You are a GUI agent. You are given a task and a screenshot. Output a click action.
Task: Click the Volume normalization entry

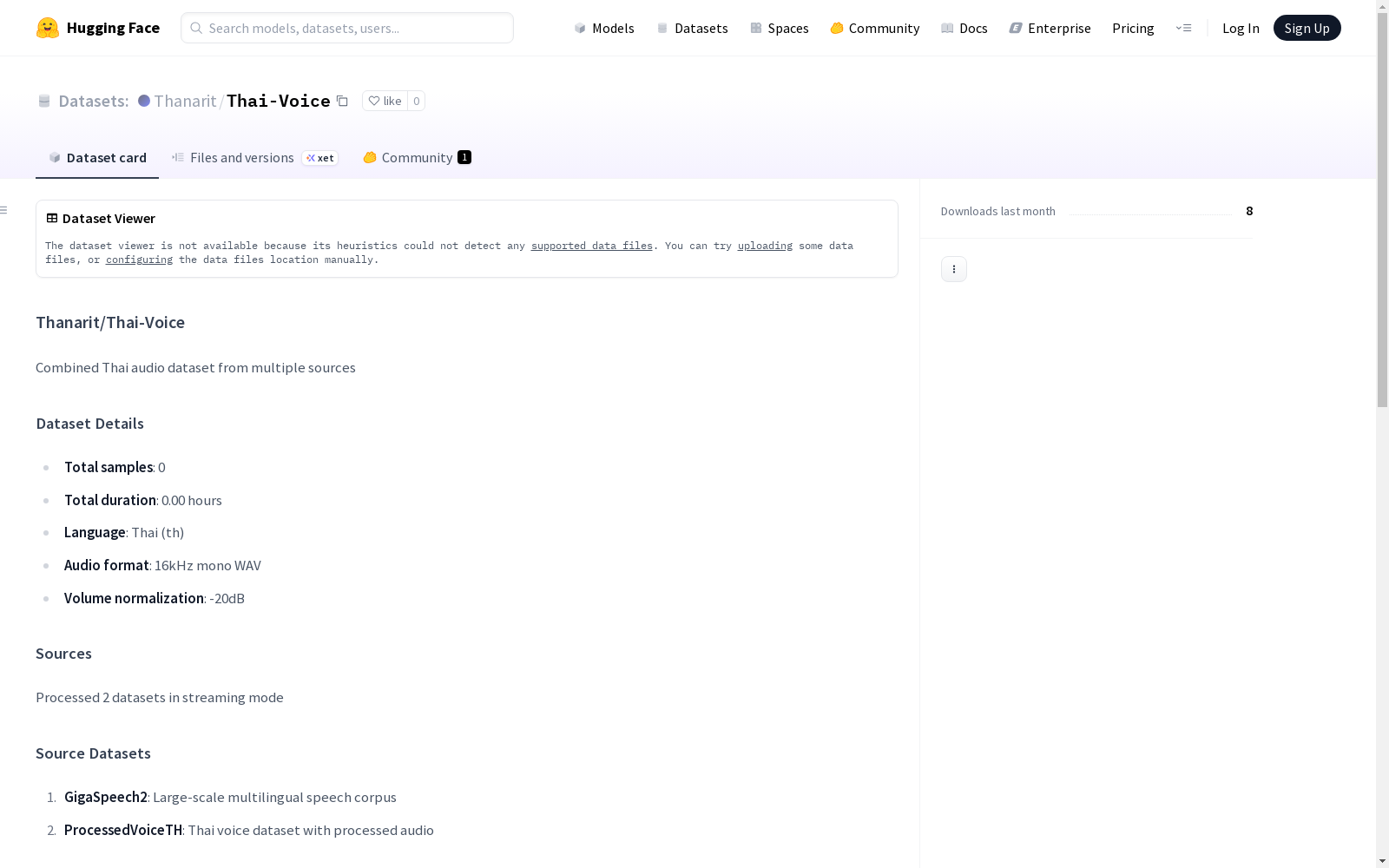tap(155, 598)
